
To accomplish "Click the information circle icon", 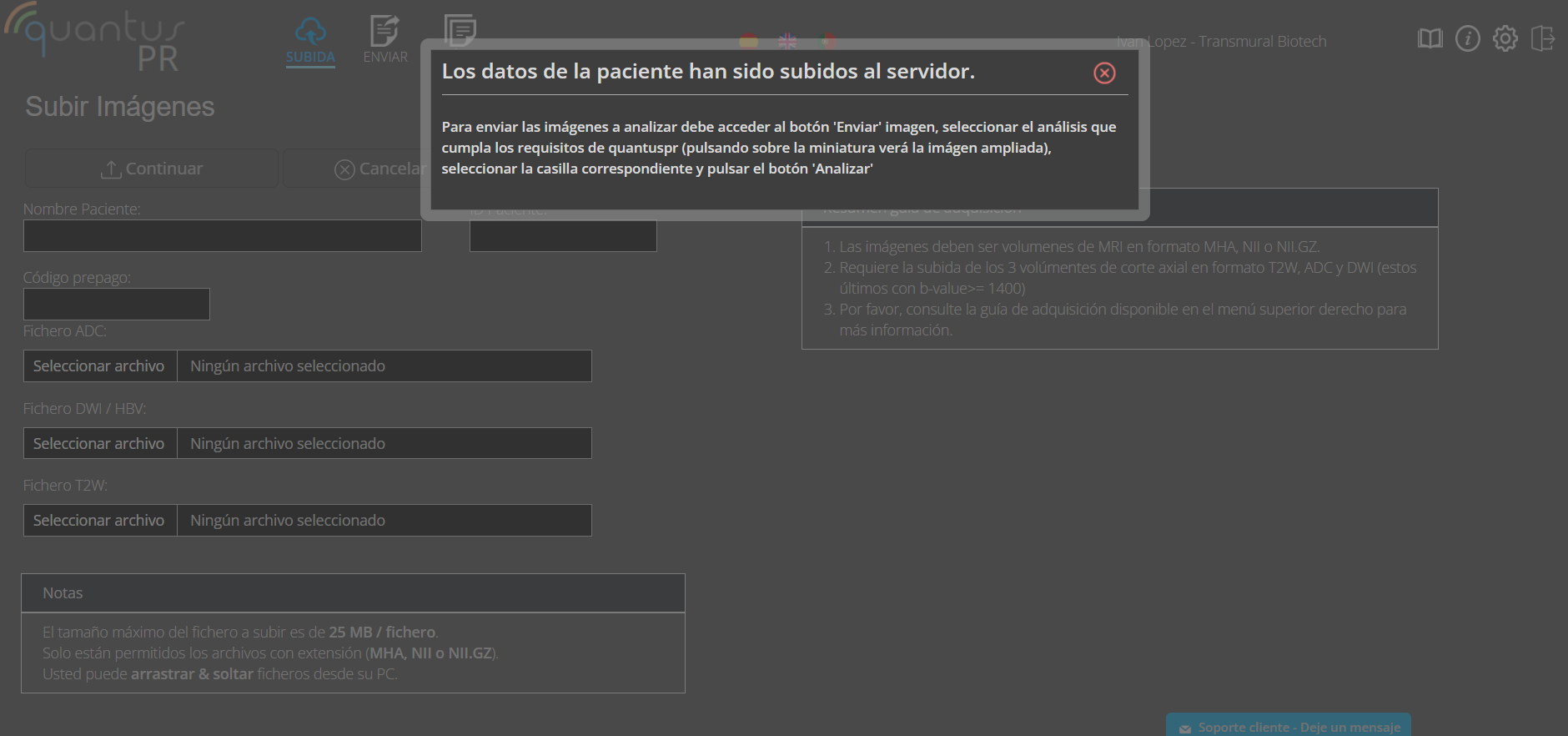I will tap(1467, 38).
